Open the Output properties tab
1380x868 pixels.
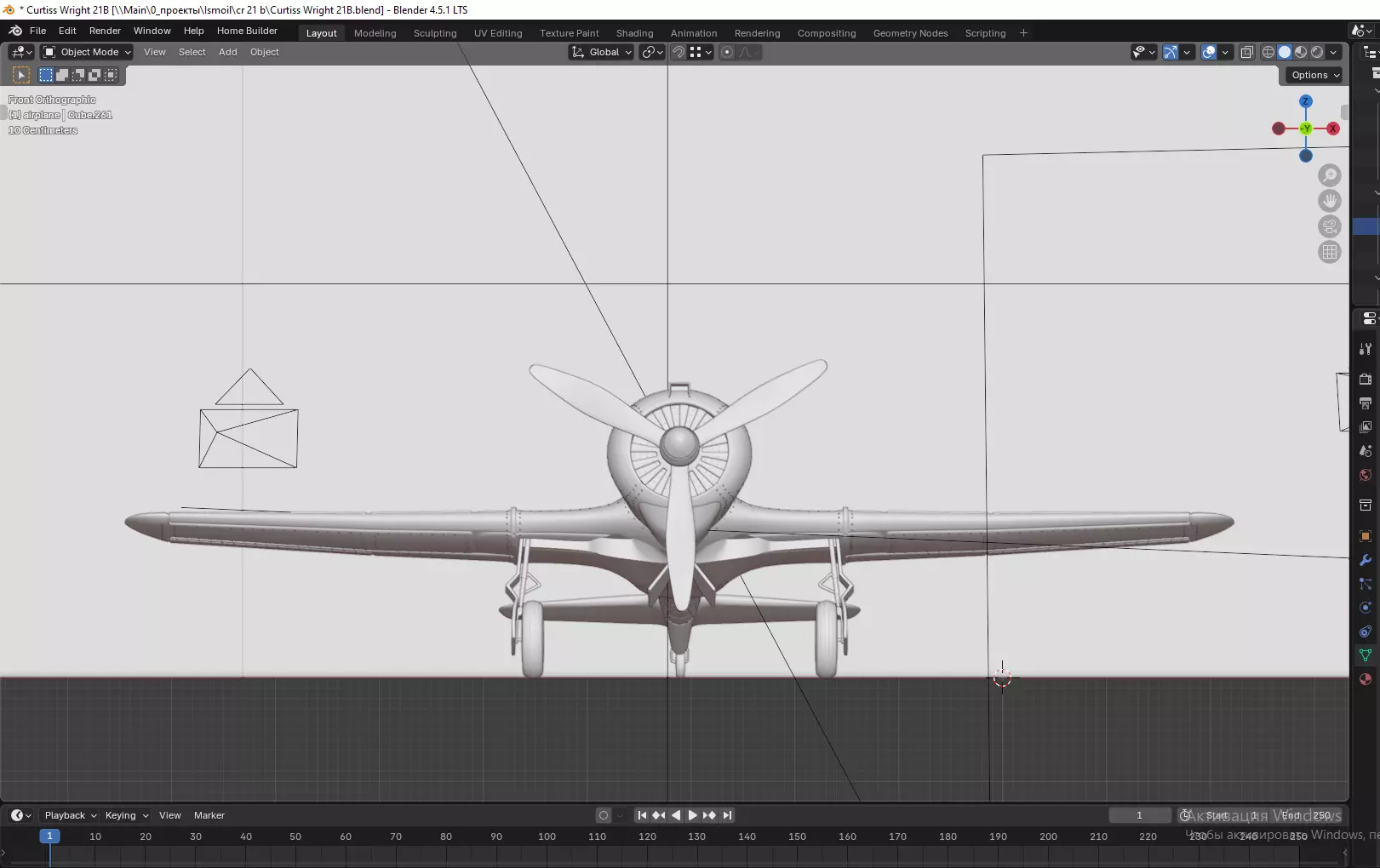pyautogui.click(x=1366, y=403)
